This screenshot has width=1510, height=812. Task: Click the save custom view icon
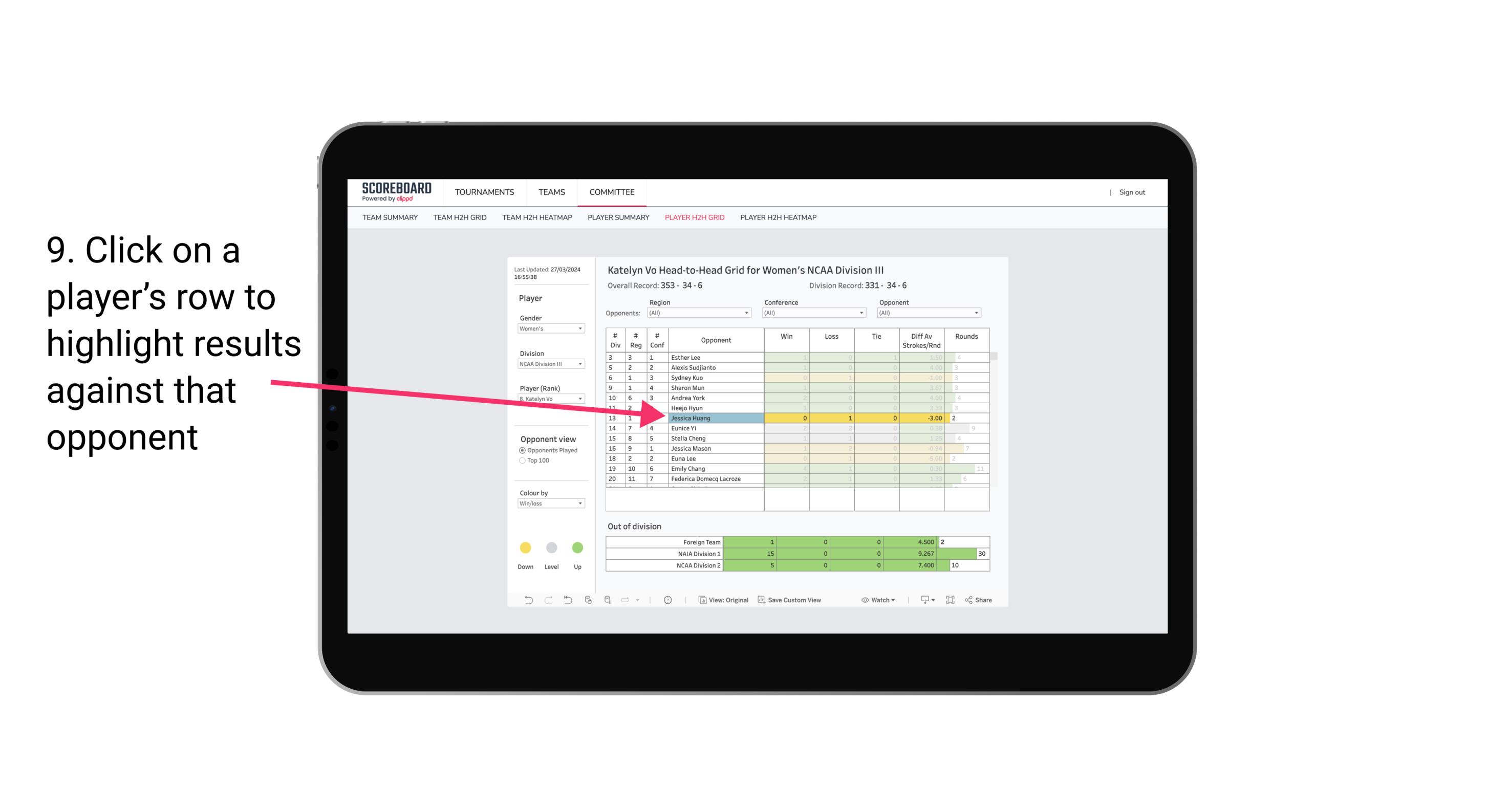762,601
